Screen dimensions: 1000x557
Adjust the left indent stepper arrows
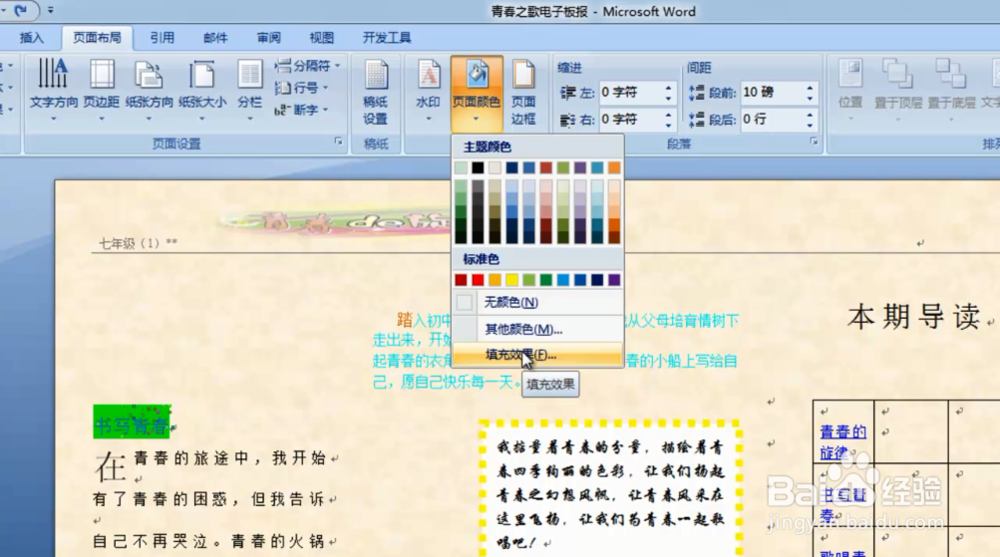(668, 93)
